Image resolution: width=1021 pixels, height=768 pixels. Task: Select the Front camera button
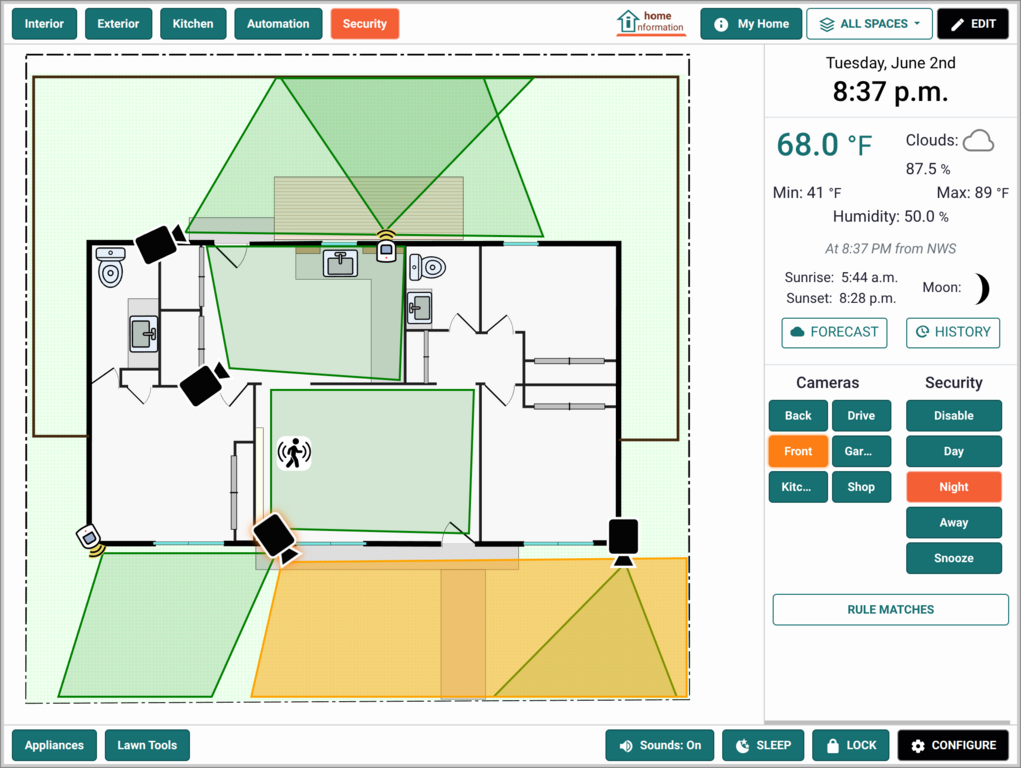coord(798,451)
